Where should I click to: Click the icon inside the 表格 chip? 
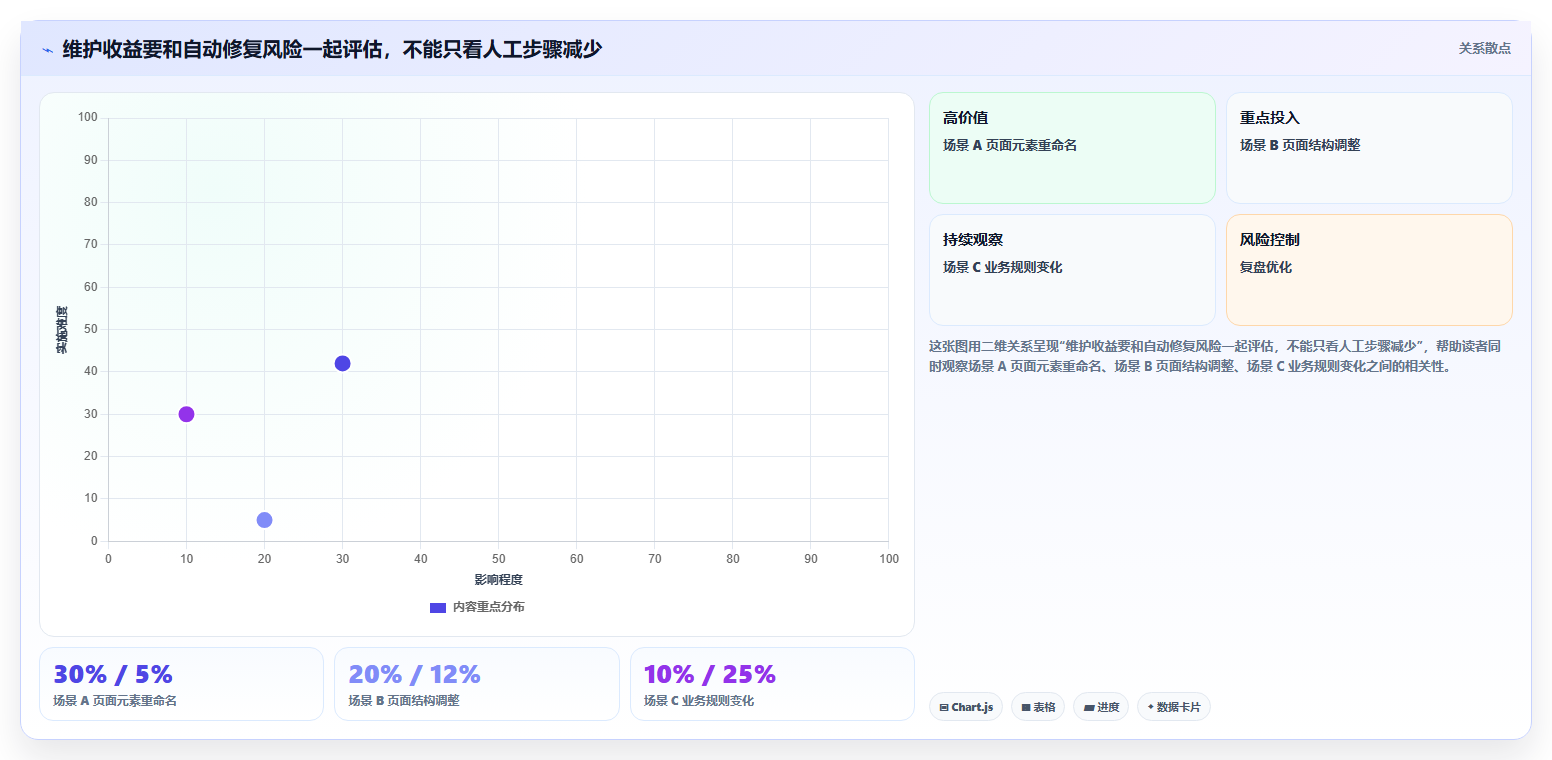click(1026, 707)
